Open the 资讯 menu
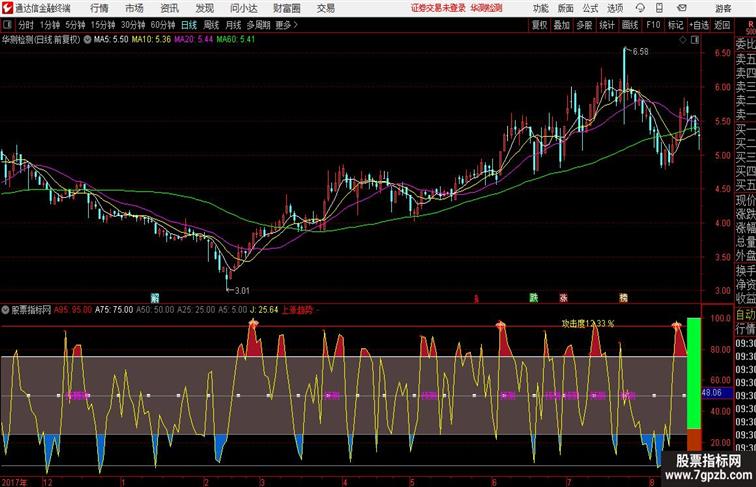 (170, 8)
